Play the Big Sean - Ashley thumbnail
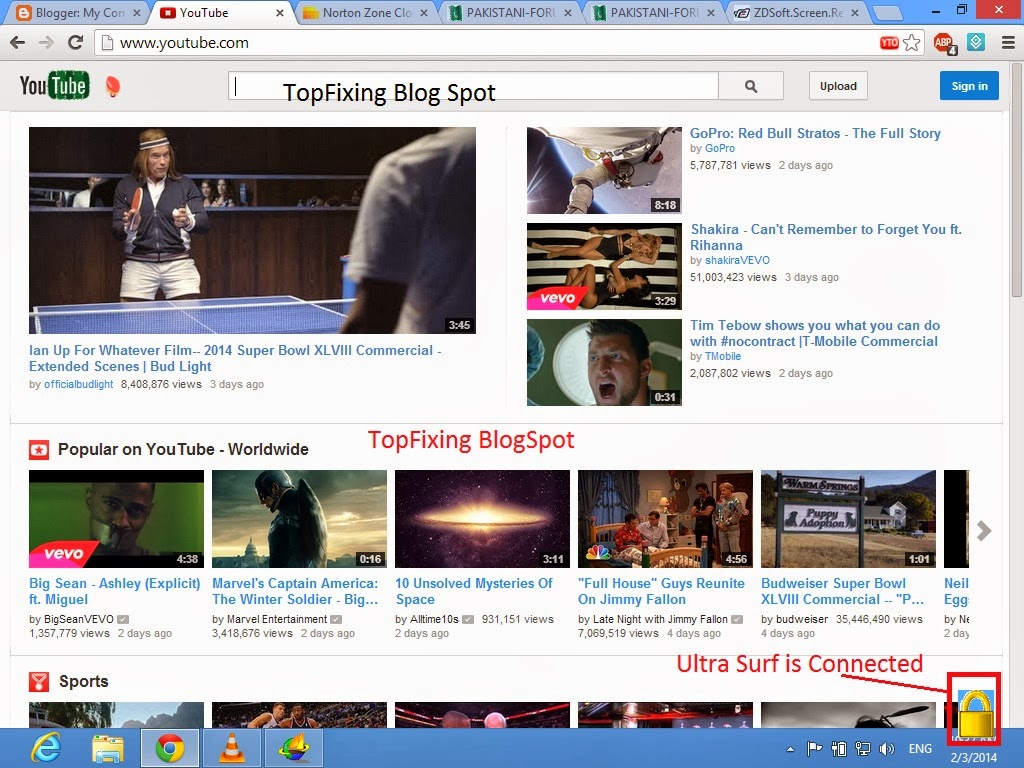 click(x=116, y=519)
